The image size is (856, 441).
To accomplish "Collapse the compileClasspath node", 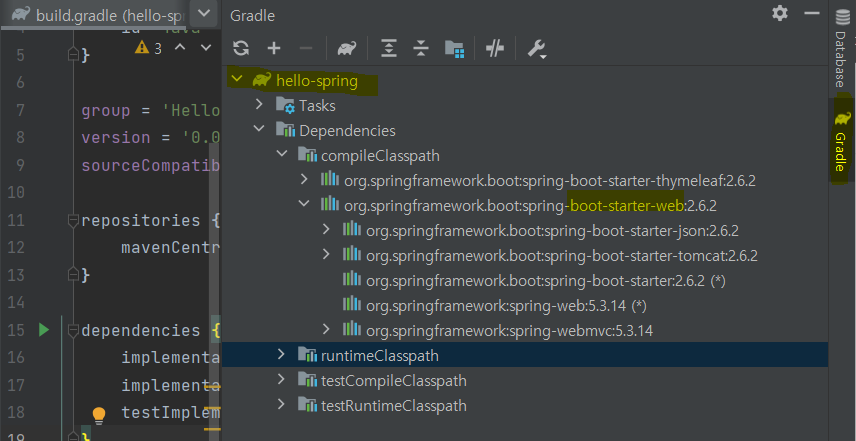I will [281, 154].
